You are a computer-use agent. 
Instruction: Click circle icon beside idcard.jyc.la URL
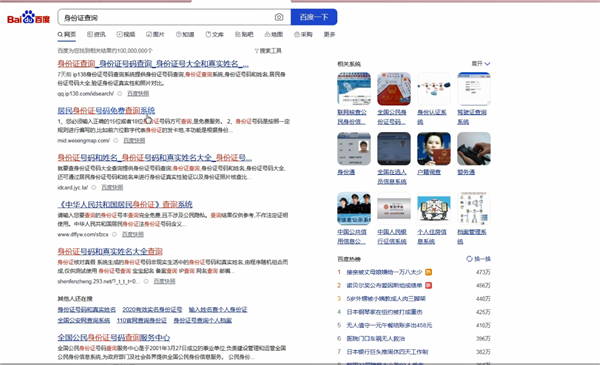(x=94, y=187)
